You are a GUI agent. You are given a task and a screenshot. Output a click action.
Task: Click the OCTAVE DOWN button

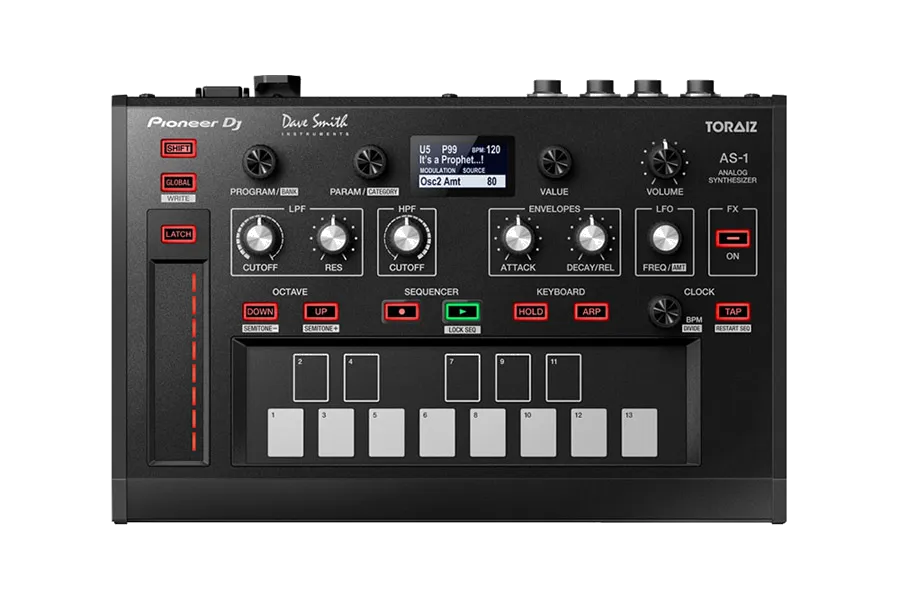260,312
